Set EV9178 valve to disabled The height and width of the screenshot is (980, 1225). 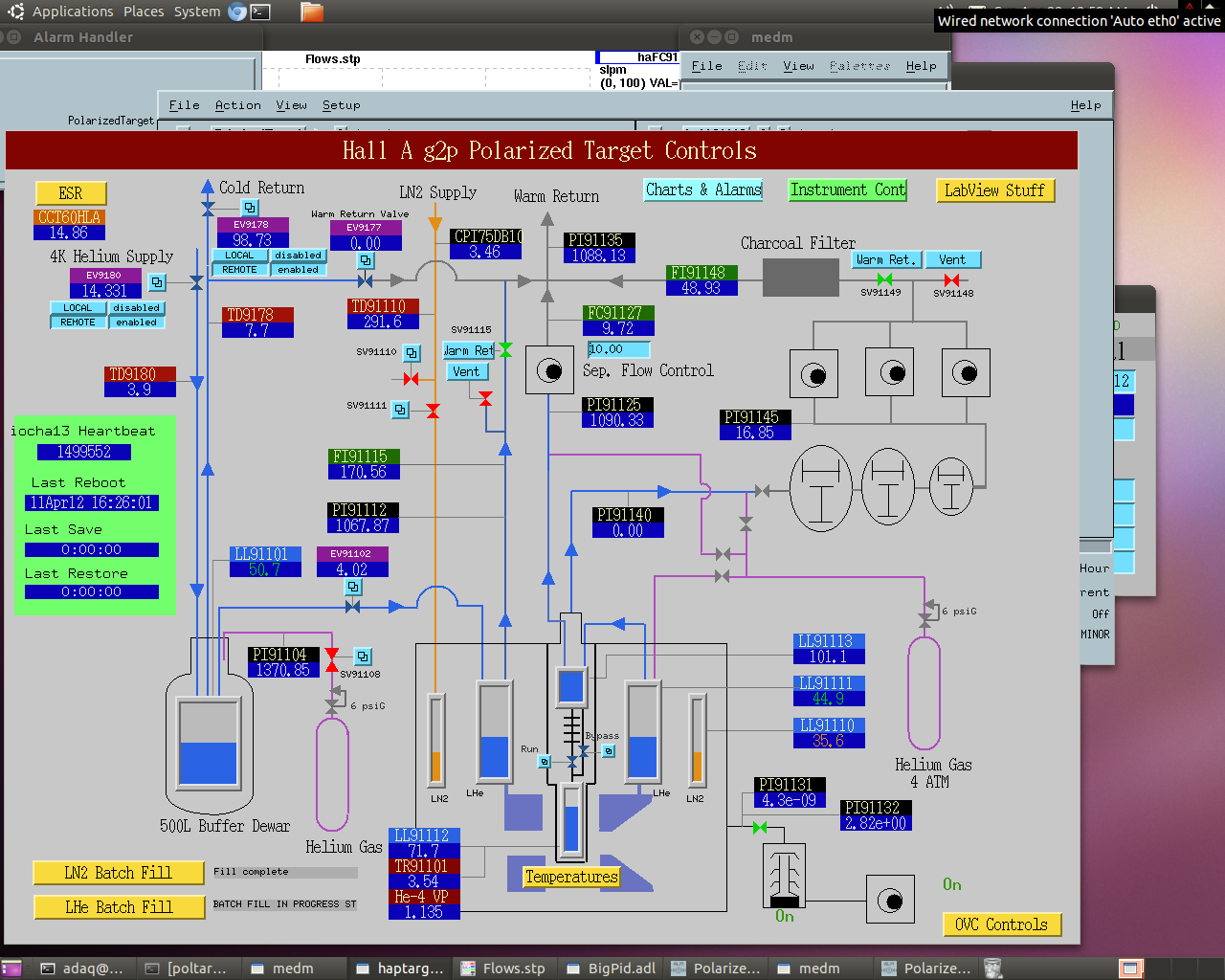[x=298, y=256]
